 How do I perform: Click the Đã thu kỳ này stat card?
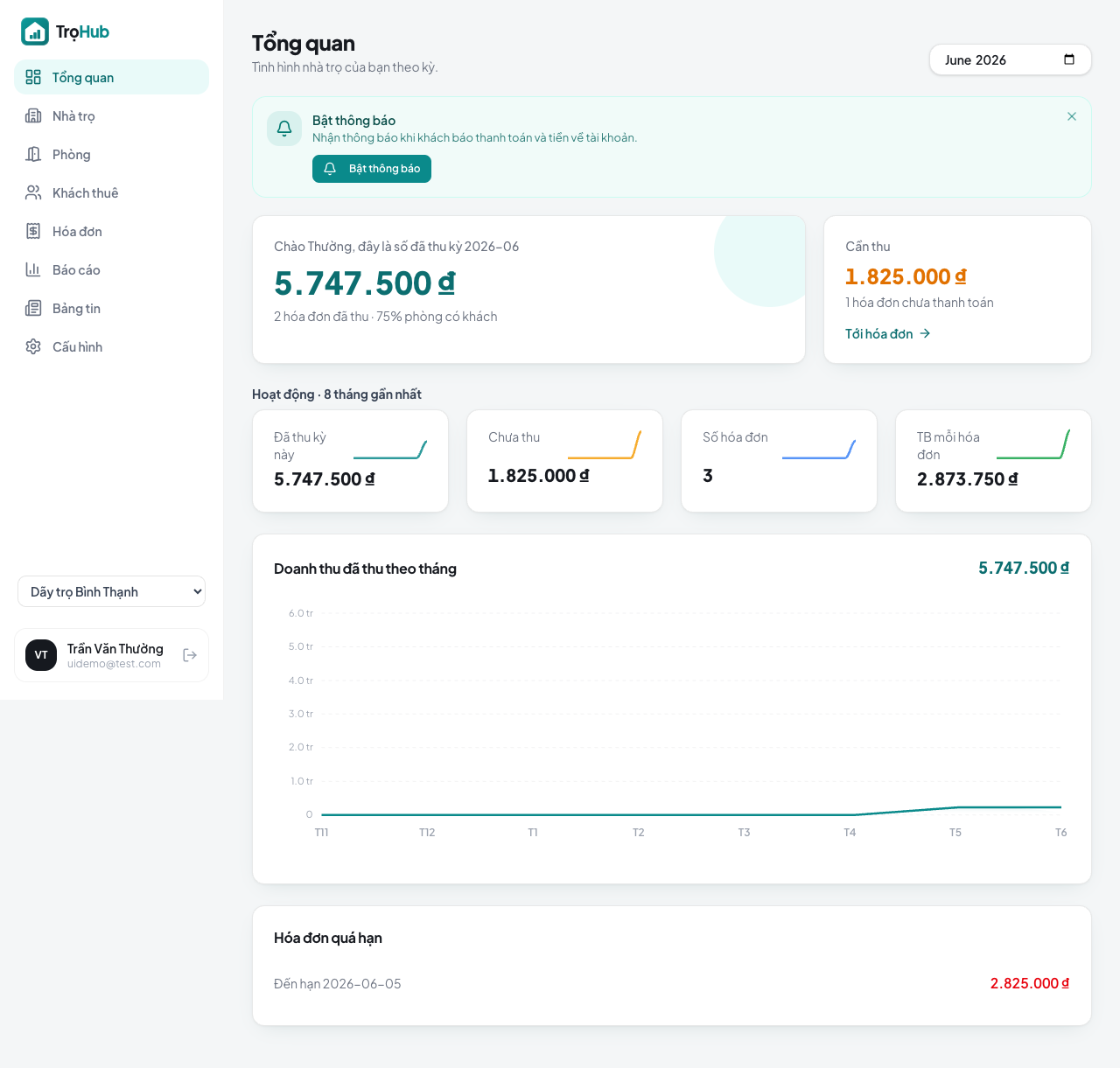350,461
